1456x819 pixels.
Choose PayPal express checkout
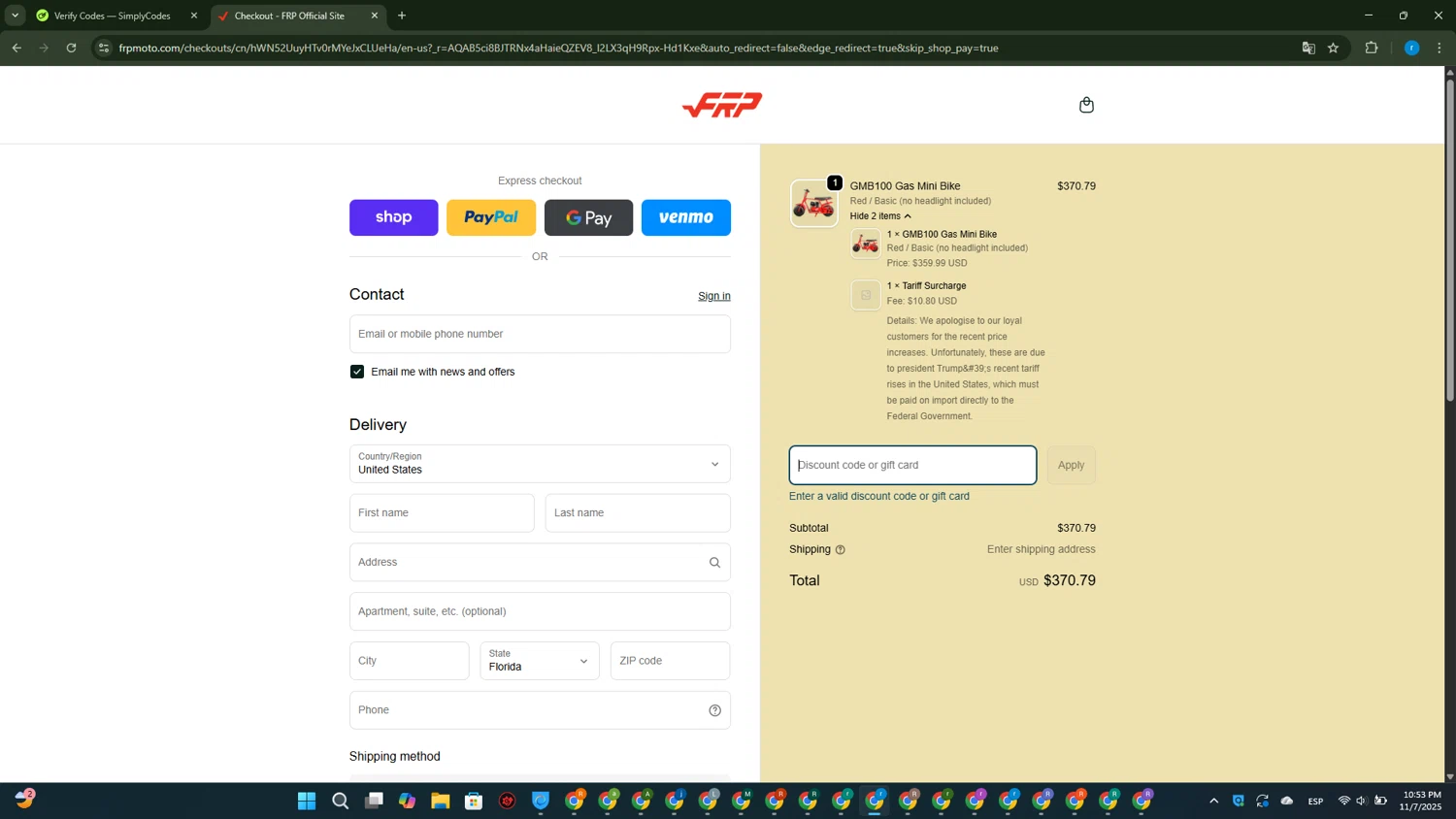coord(491,217)
